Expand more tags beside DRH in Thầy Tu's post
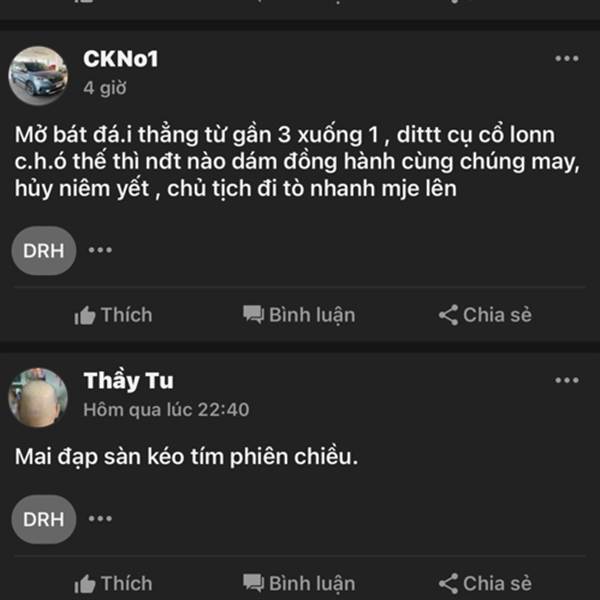The width and height of the screenshot is (600, 600). 100,518
